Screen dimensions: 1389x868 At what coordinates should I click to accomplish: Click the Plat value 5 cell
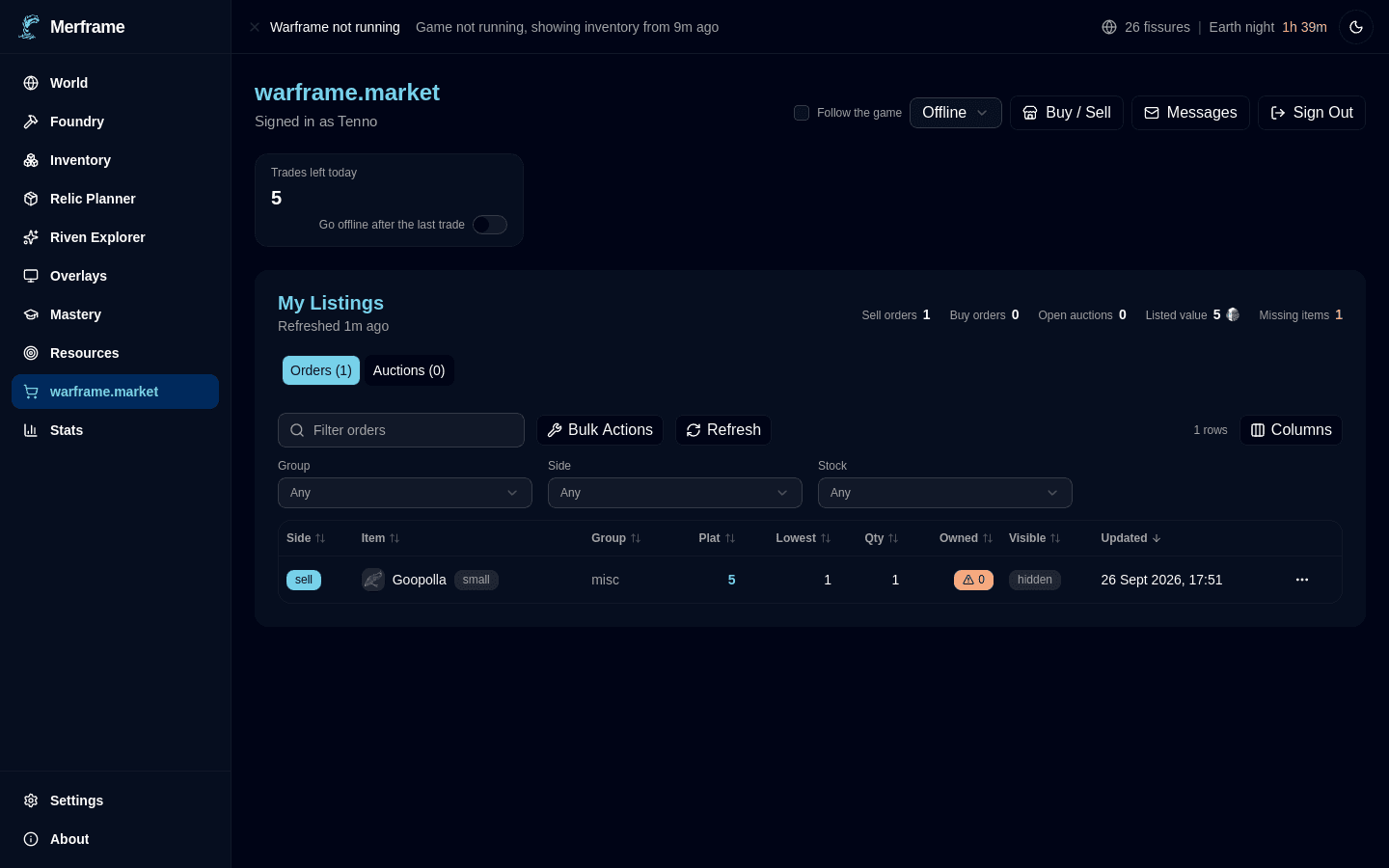pyautogui.click(x=732, y=580)
